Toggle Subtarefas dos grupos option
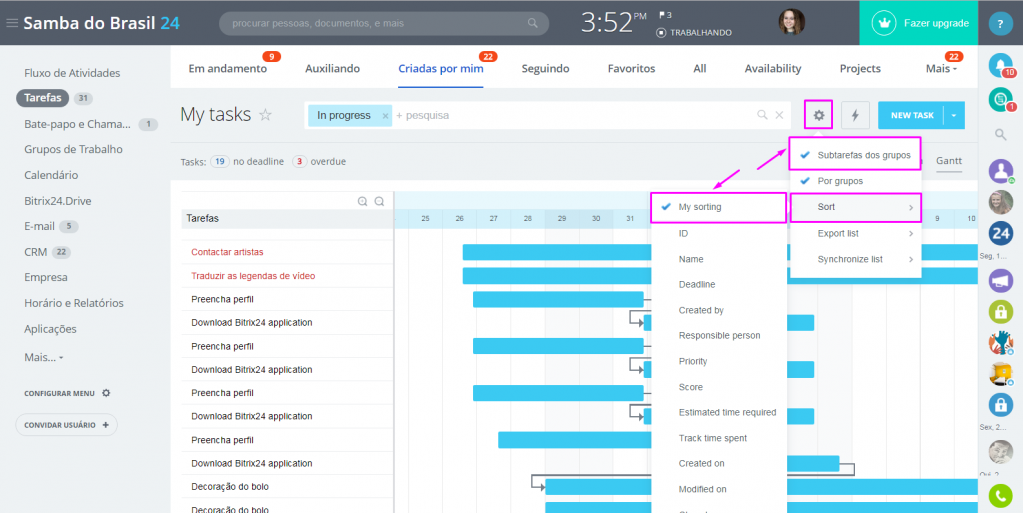 (855, 155)
